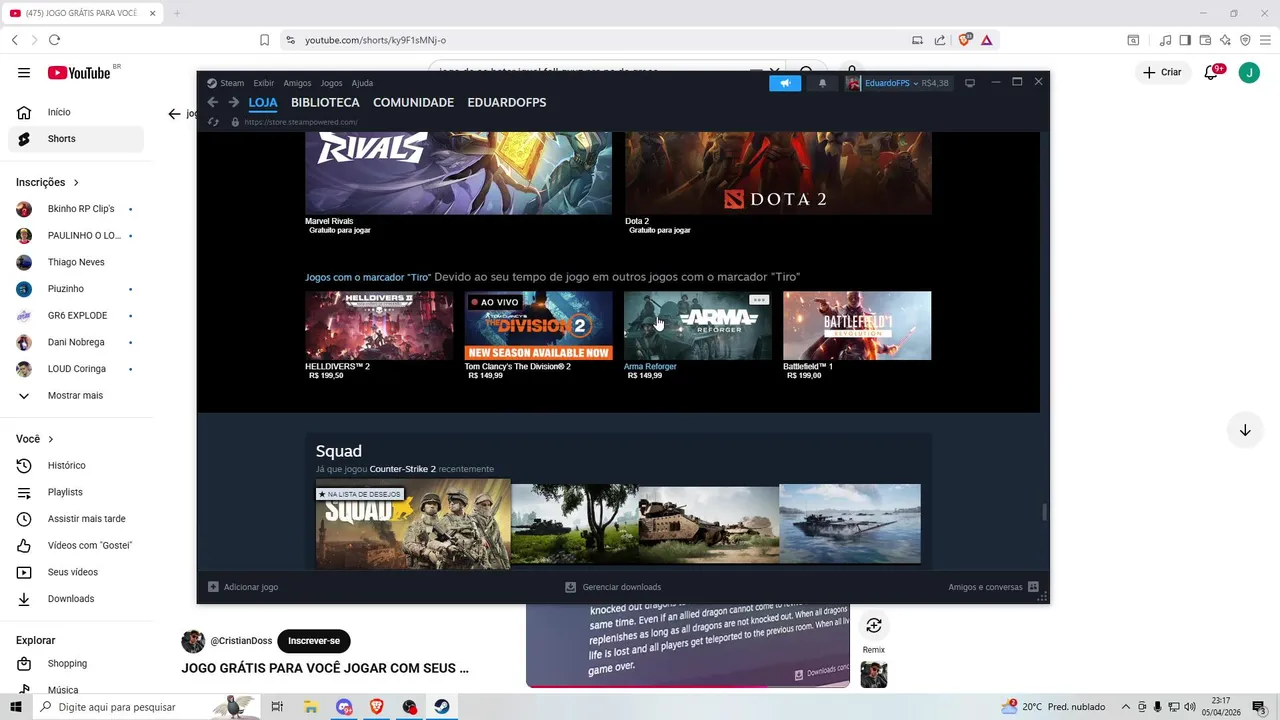Open Steam notifications bell

(822, 83)
